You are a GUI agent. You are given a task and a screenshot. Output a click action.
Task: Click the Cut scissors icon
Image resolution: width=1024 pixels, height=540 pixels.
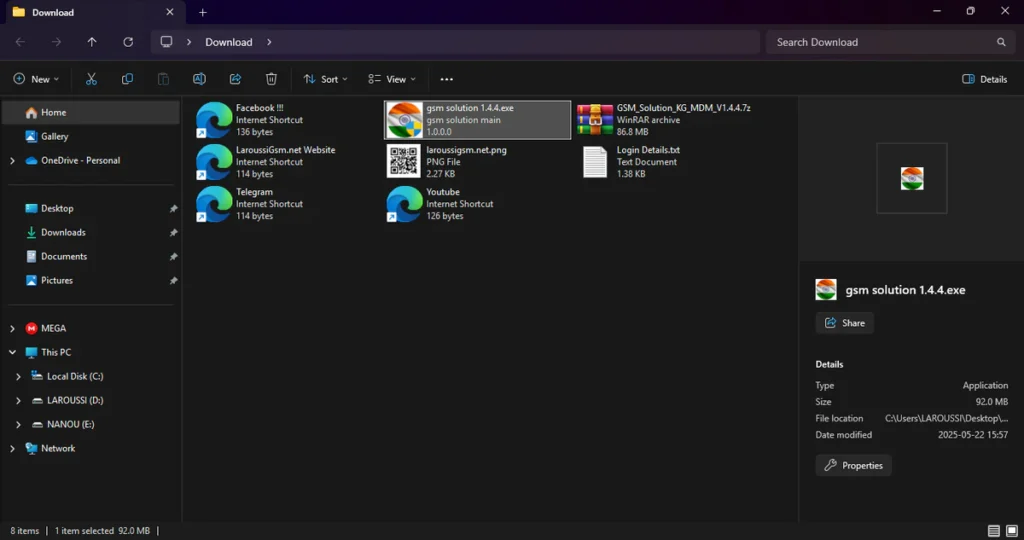[91, 79]
